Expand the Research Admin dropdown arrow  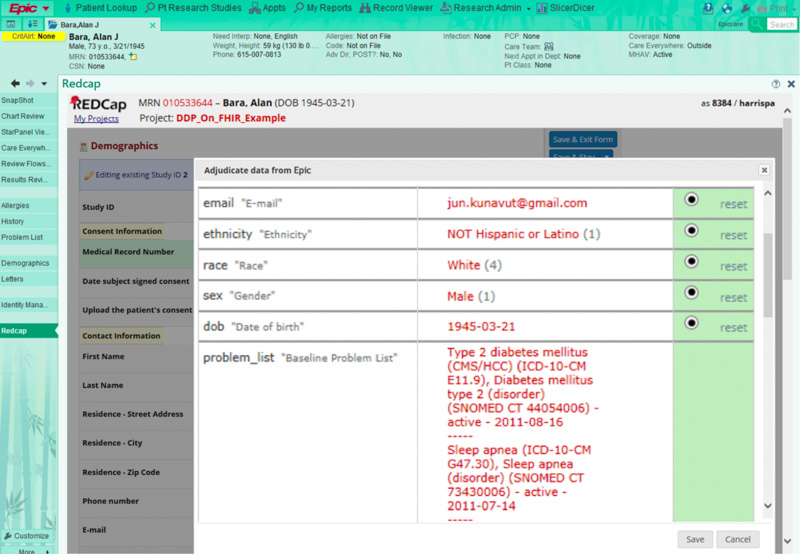pyautogui.click(x=528, y=9)
